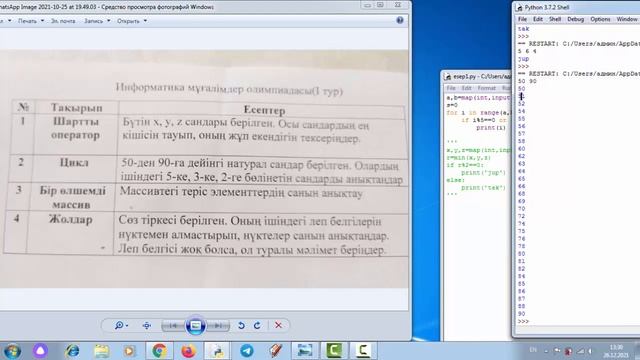Image resolution: width=640 pixels, height=360 pixels.
Task: Go to next photo in viewer
Action: point(218,325)
